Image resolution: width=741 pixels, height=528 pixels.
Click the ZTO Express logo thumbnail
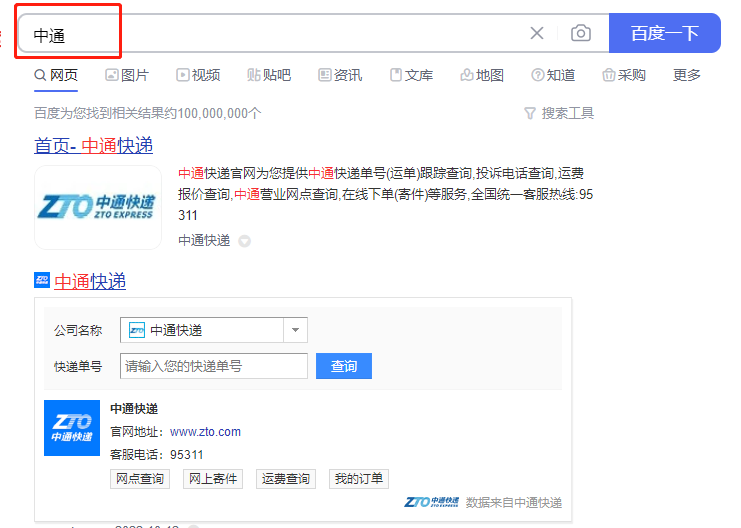pyautogui.click(x=98, y=208)
